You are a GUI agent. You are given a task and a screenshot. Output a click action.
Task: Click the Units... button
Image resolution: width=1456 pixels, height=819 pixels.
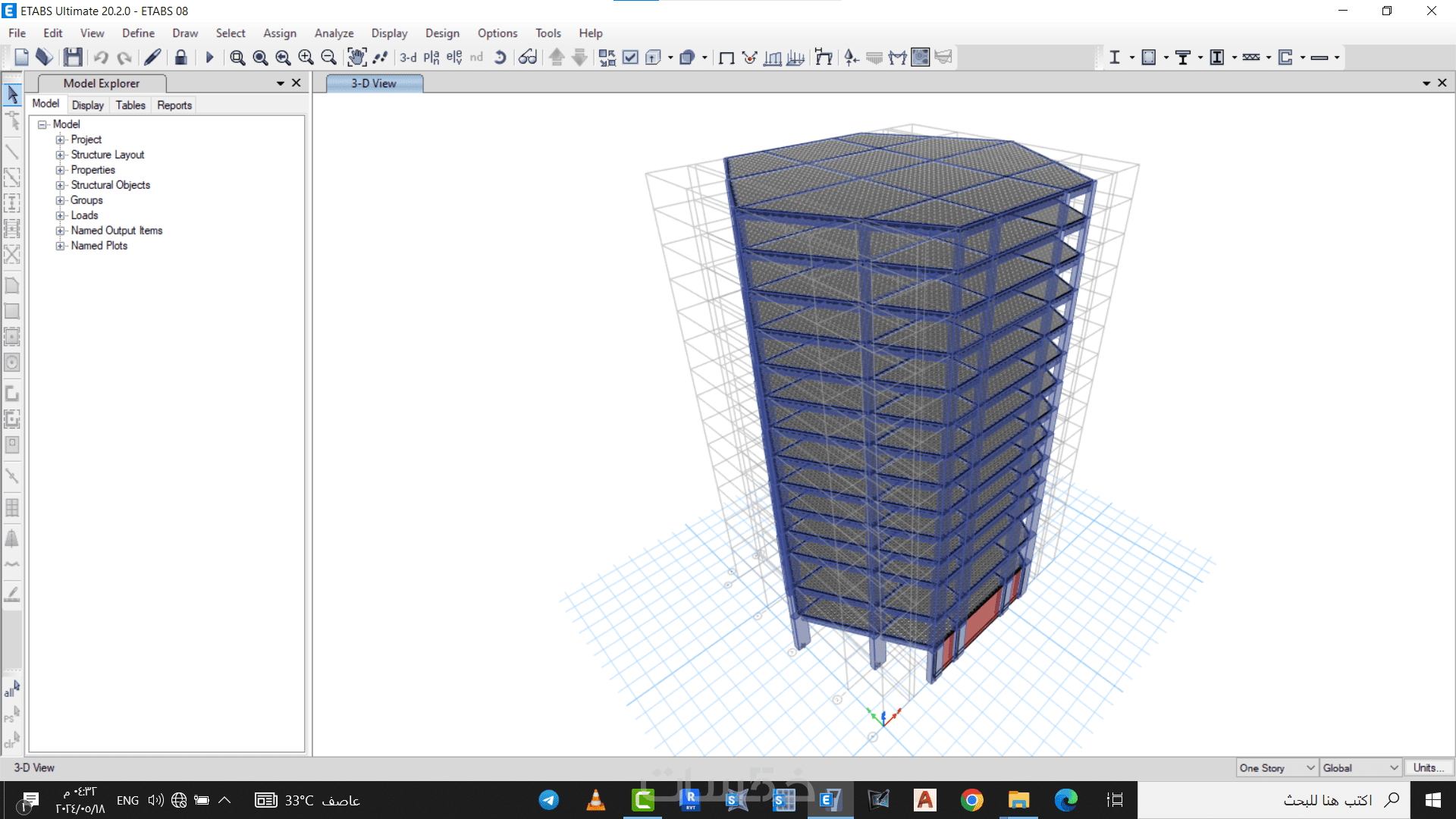tap(1428, 767)
